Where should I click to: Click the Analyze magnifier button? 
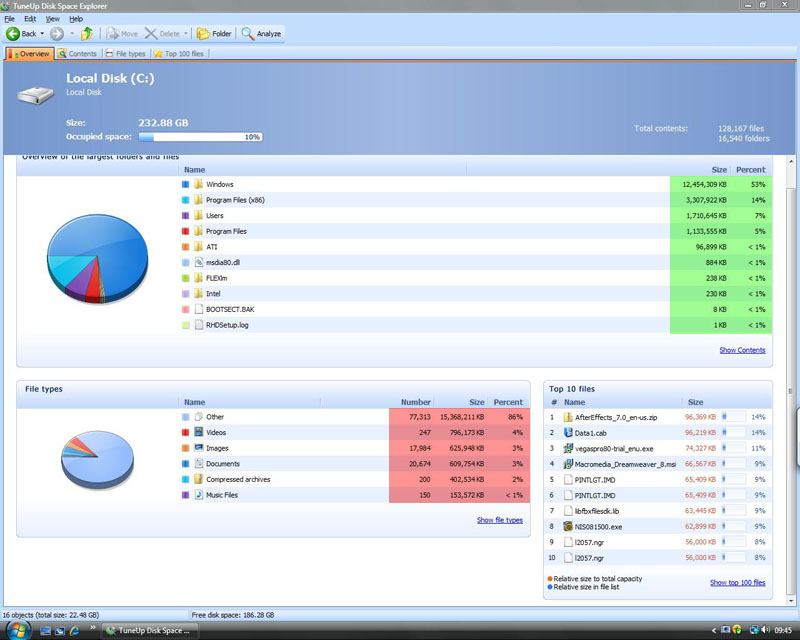(x=261, y=34)
